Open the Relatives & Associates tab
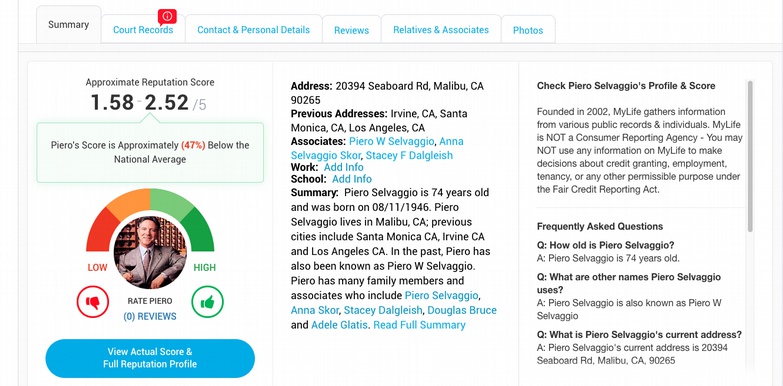Viewport: 783px width, 386px height. tap(441, 30)
